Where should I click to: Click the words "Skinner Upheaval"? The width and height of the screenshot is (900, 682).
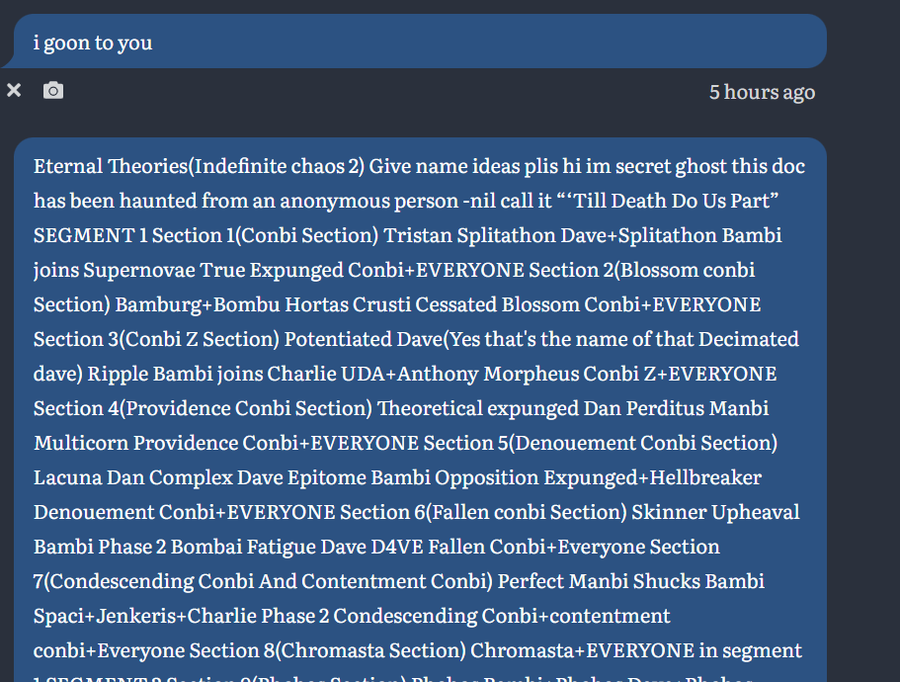716,512
